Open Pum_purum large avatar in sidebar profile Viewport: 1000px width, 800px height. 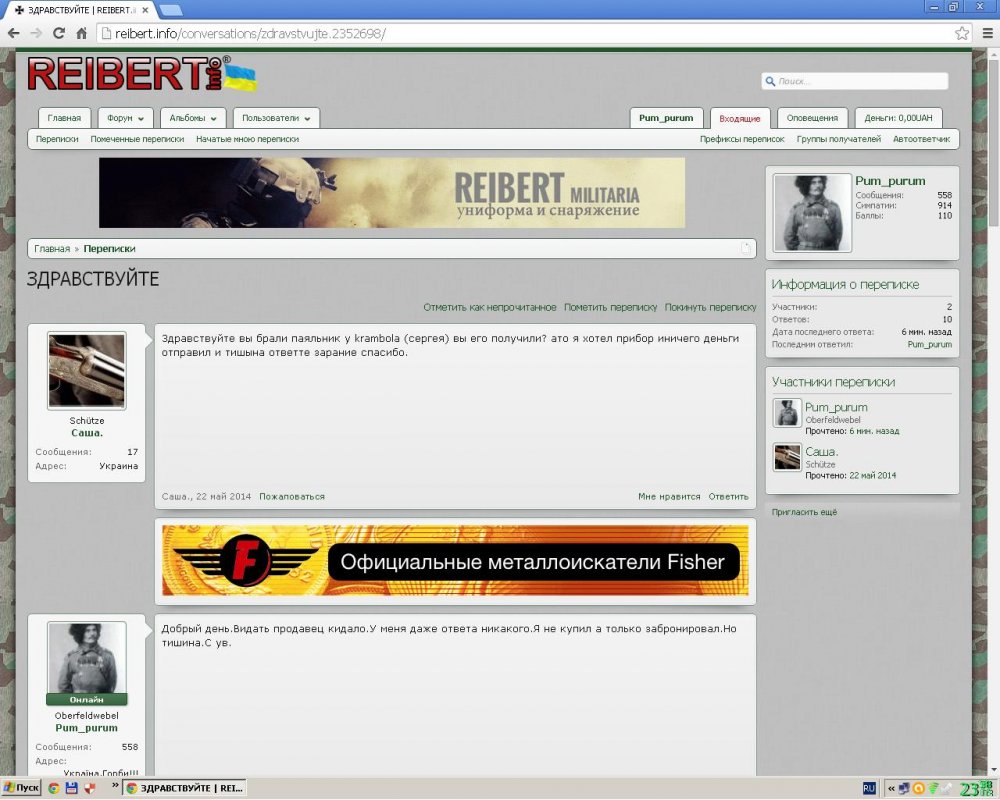[812, 213]
